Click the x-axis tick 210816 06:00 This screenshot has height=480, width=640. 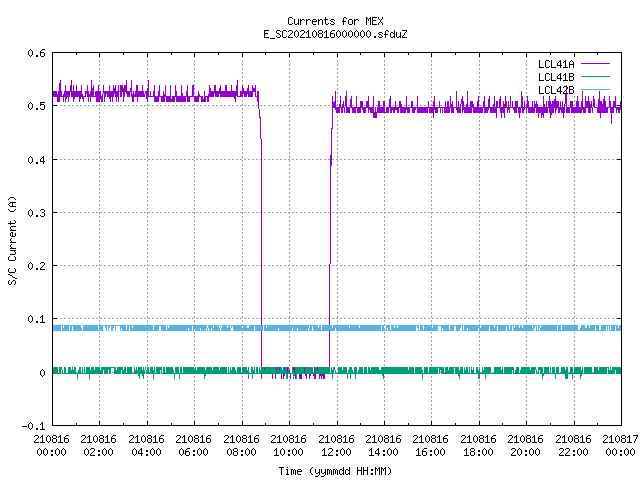pos(193,446)
